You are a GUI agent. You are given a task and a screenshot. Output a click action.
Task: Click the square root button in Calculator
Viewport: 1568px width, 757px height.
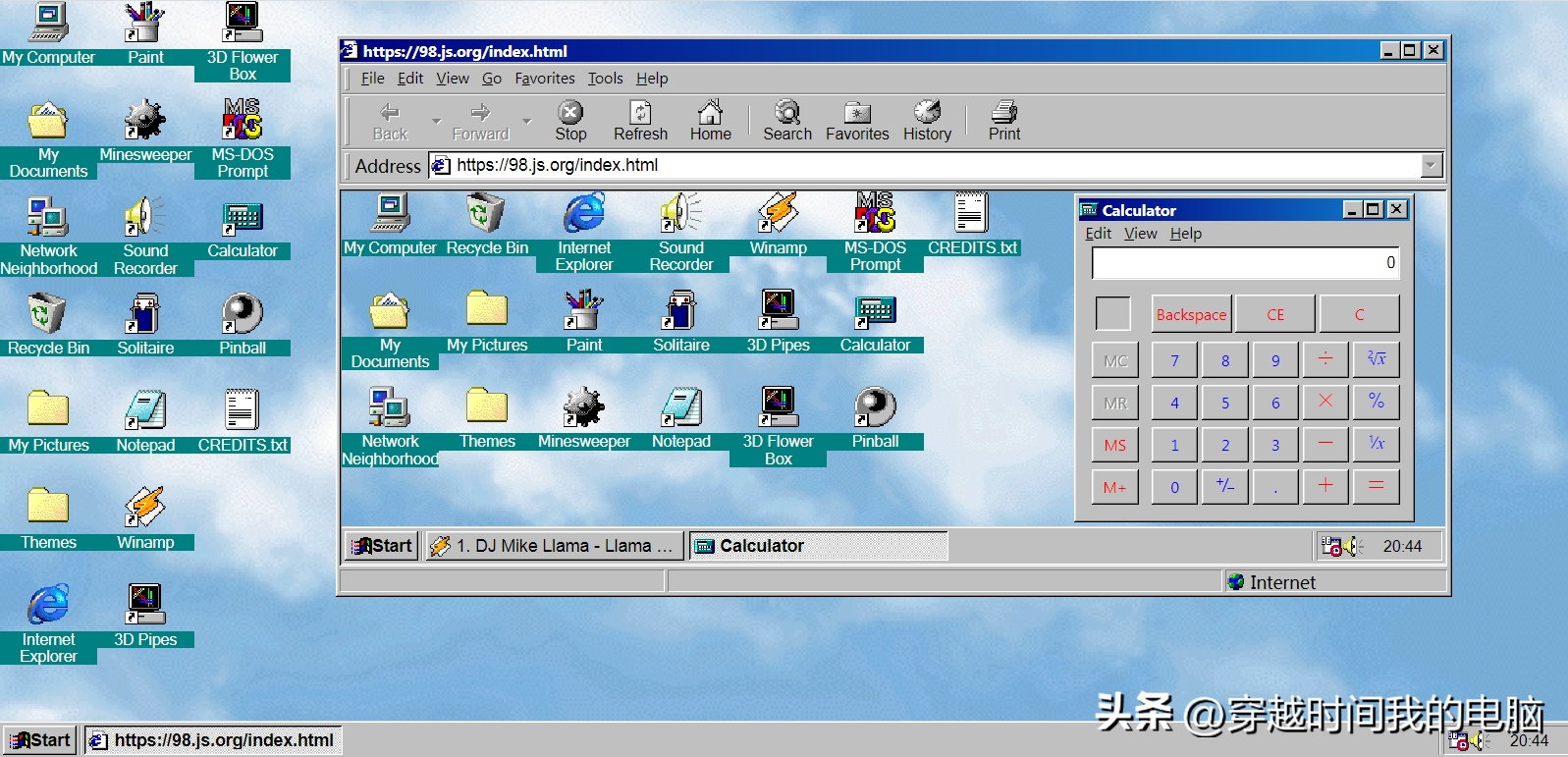[x=1377, y=360]
